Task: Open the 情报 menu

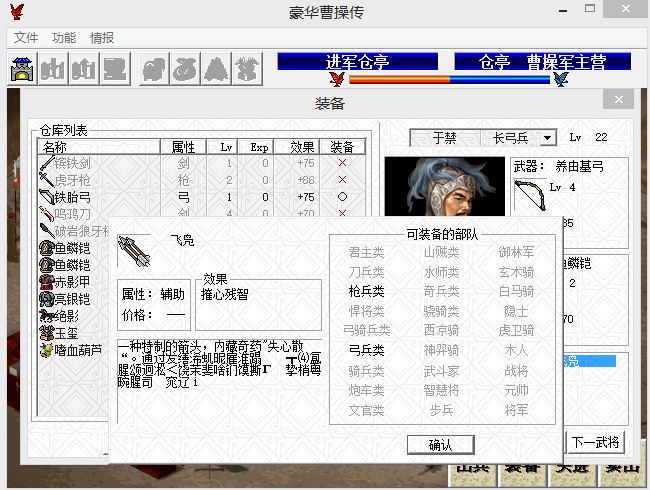Action: tap(102, 38)
